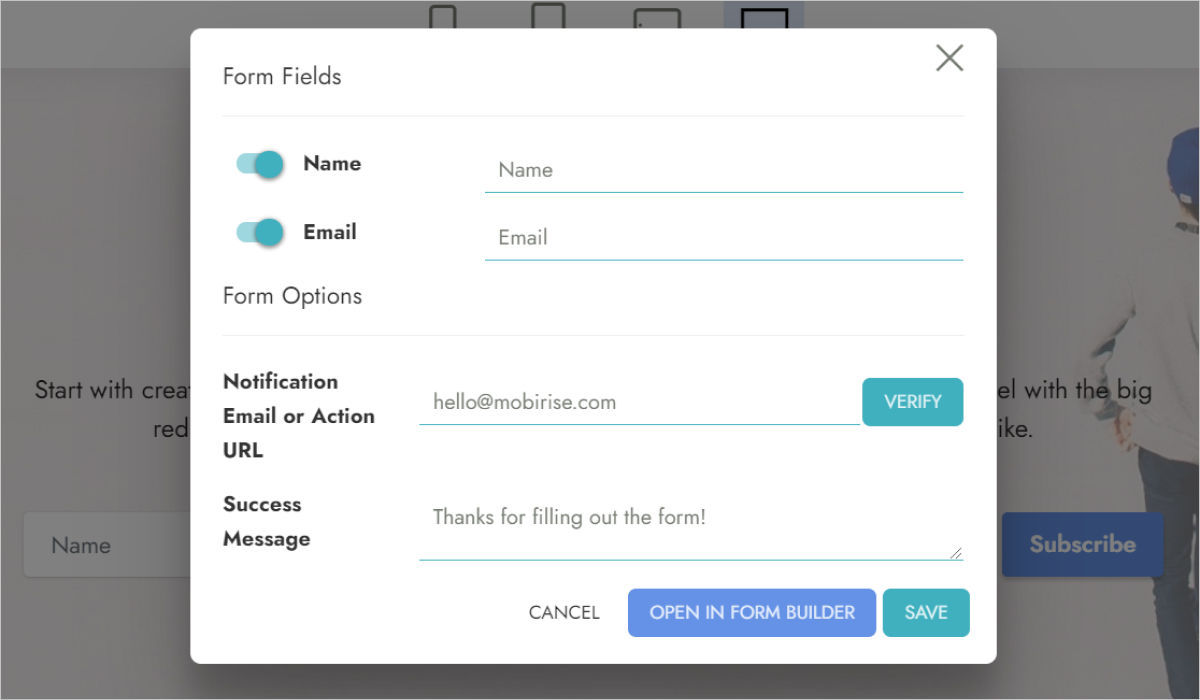Click the Email toggle label text
The height and width of the screenshot is (700, 1200).
pyautogui.click(x=330, y=232)
